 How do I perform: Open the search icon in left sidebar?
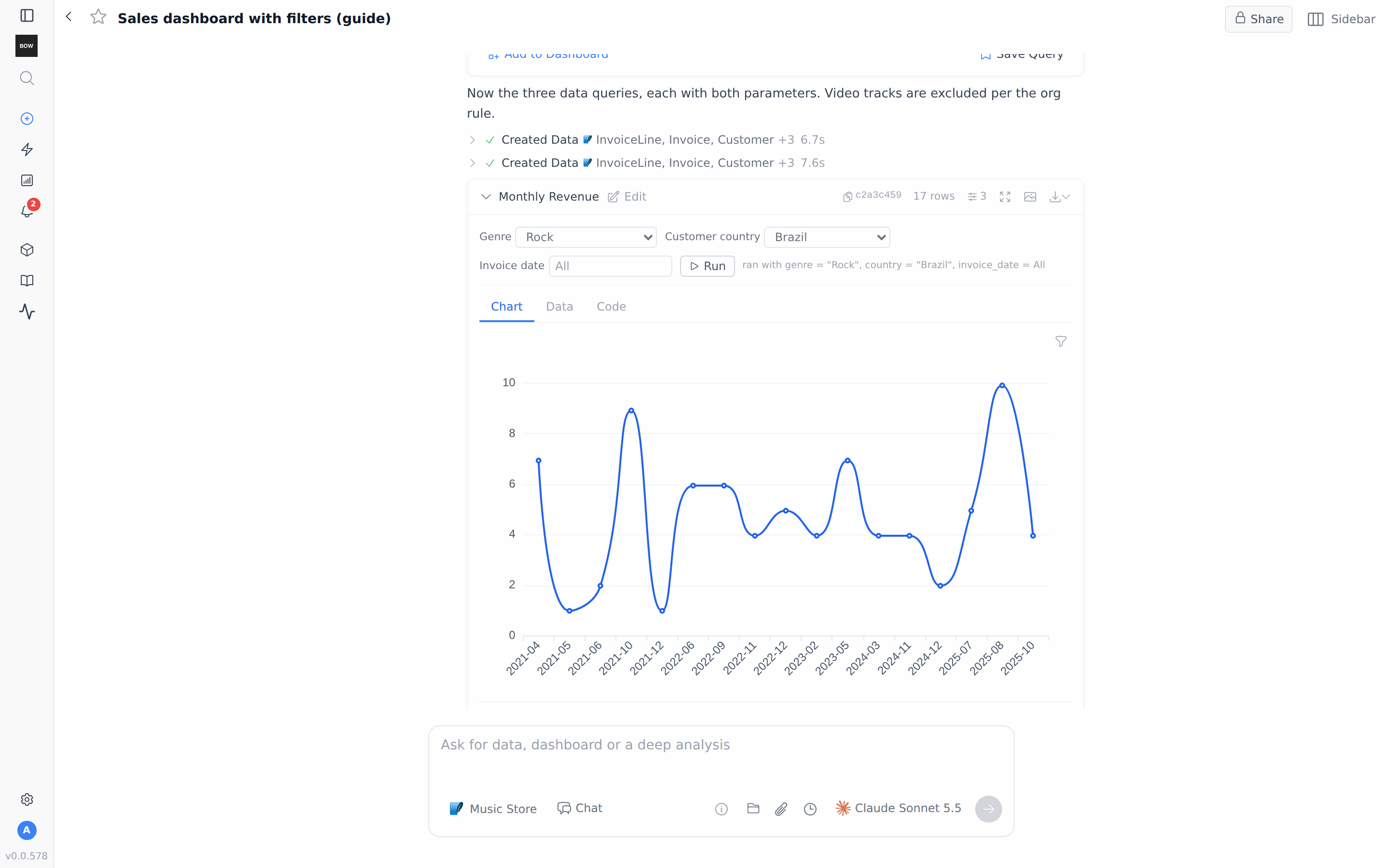click(27, 78)
